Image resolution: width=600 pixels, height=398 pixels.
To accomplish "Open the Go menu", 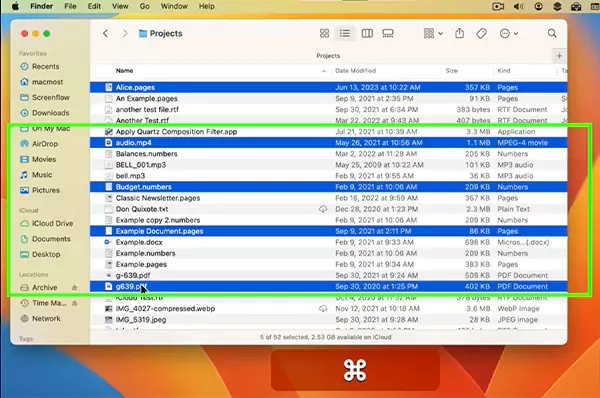I will (144, 7).
